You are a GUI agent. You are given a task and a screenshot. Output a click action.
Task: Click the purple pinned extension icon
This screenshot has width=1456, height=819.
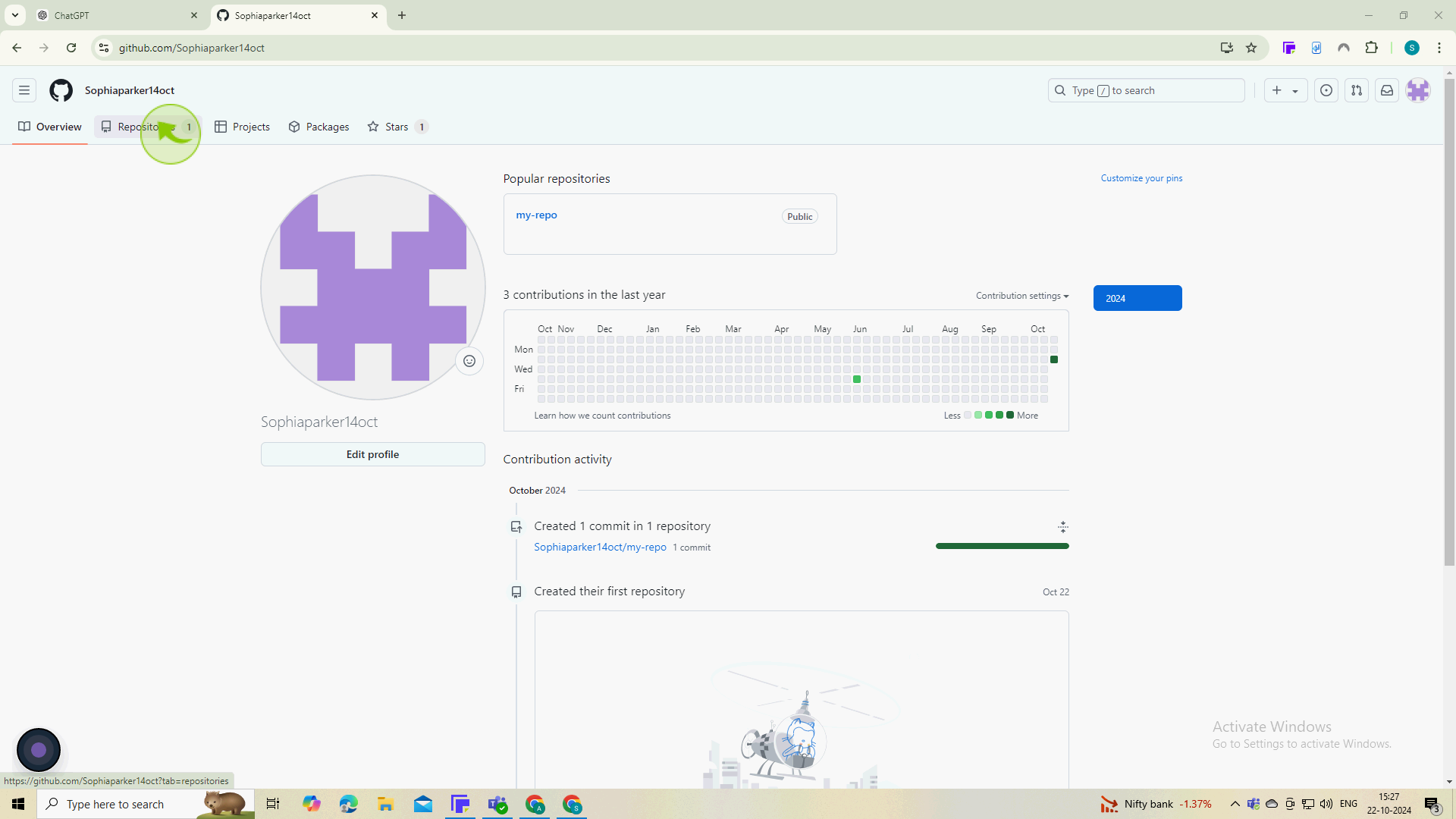click(x=1288, y=48)
